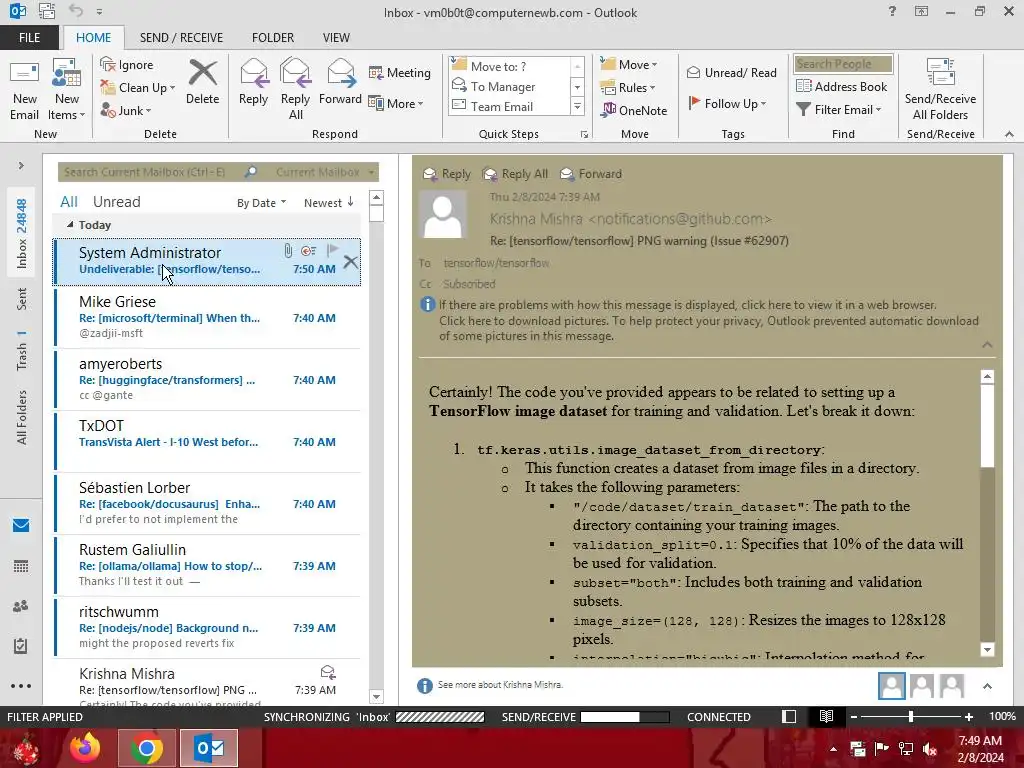Open the By Date sort dropdown
The height and width of the screenshot is (768, 1024).
coord(261,203)
